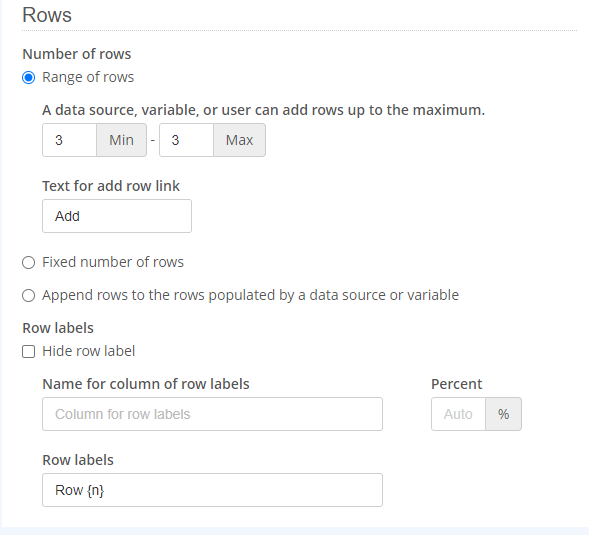Select Append rows to populated rows option
Screen dimensions: 589x535
pos(29,295)
